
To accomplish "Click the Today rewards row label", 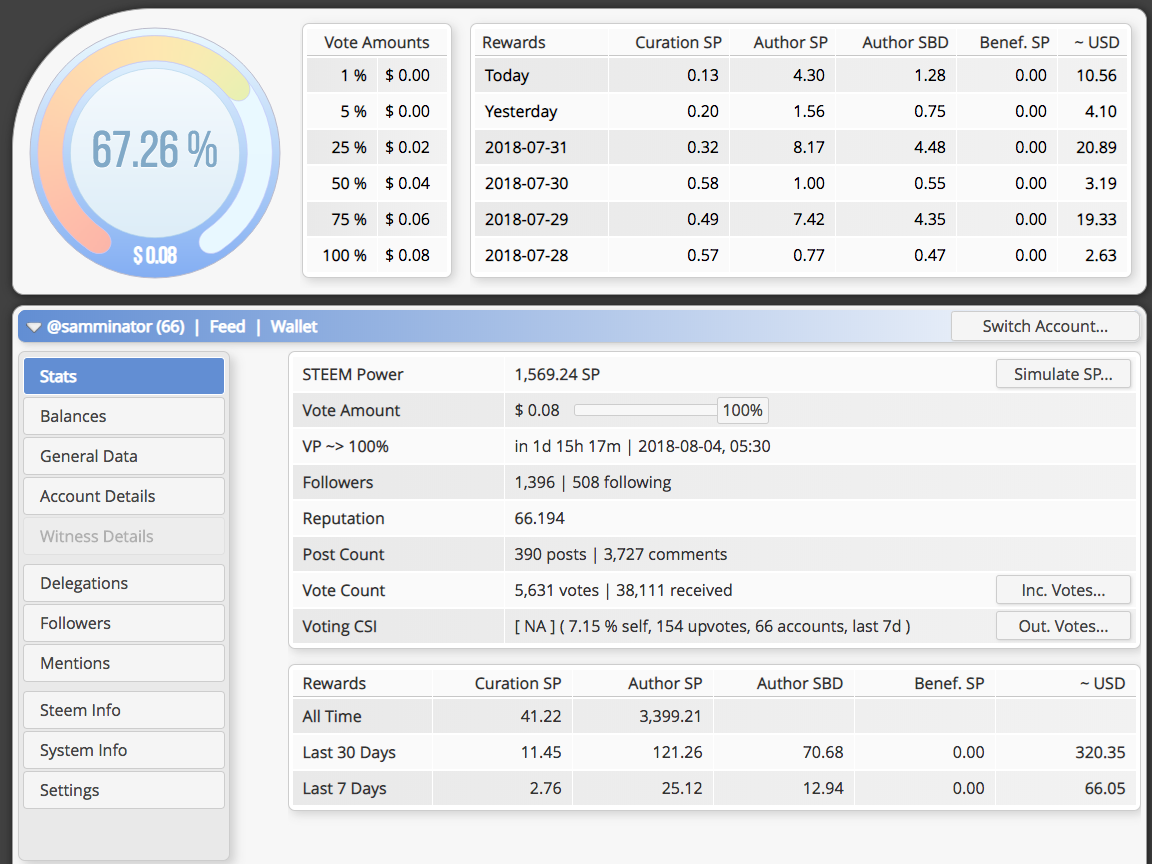I will pos(507,75).
